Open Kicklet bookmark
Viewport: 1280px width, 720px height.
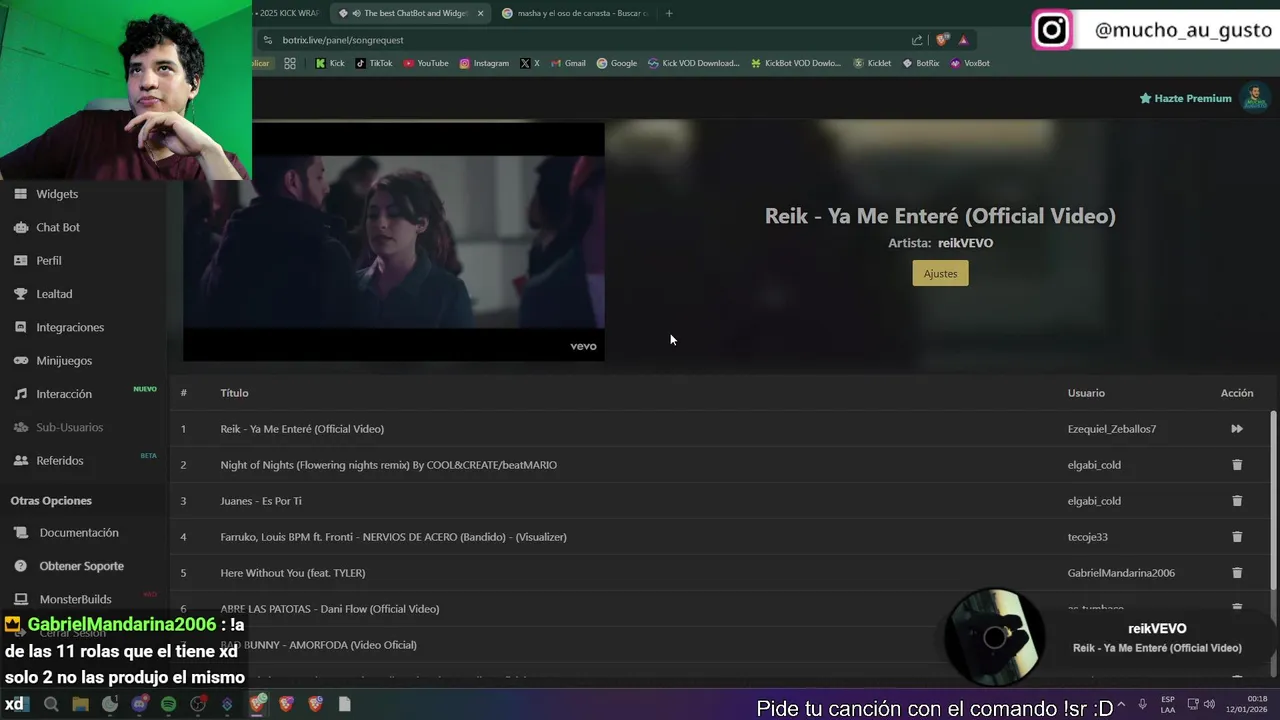point(872,63)
